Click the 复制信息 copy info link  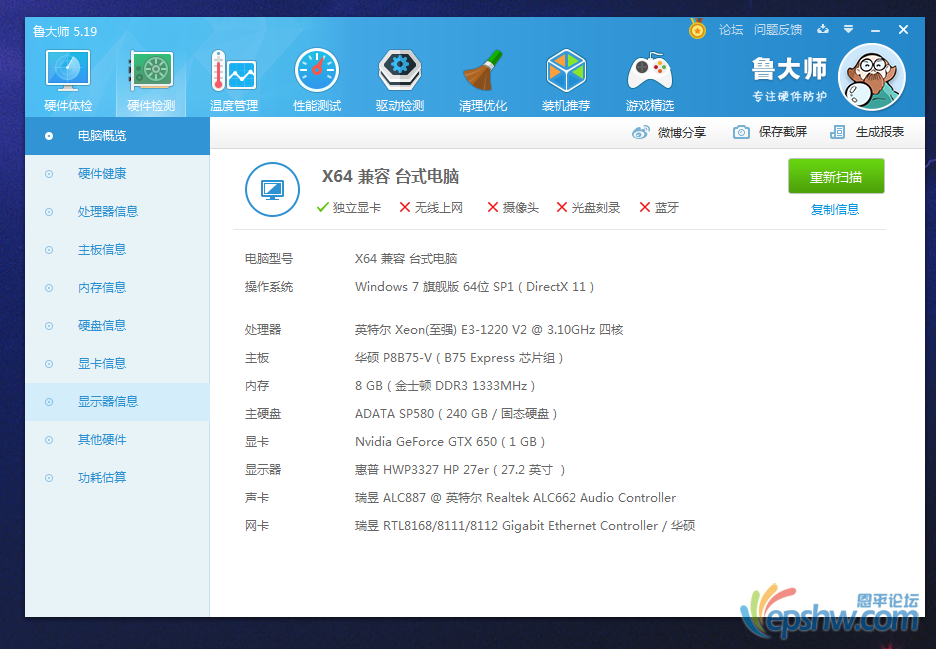[835, 210]
